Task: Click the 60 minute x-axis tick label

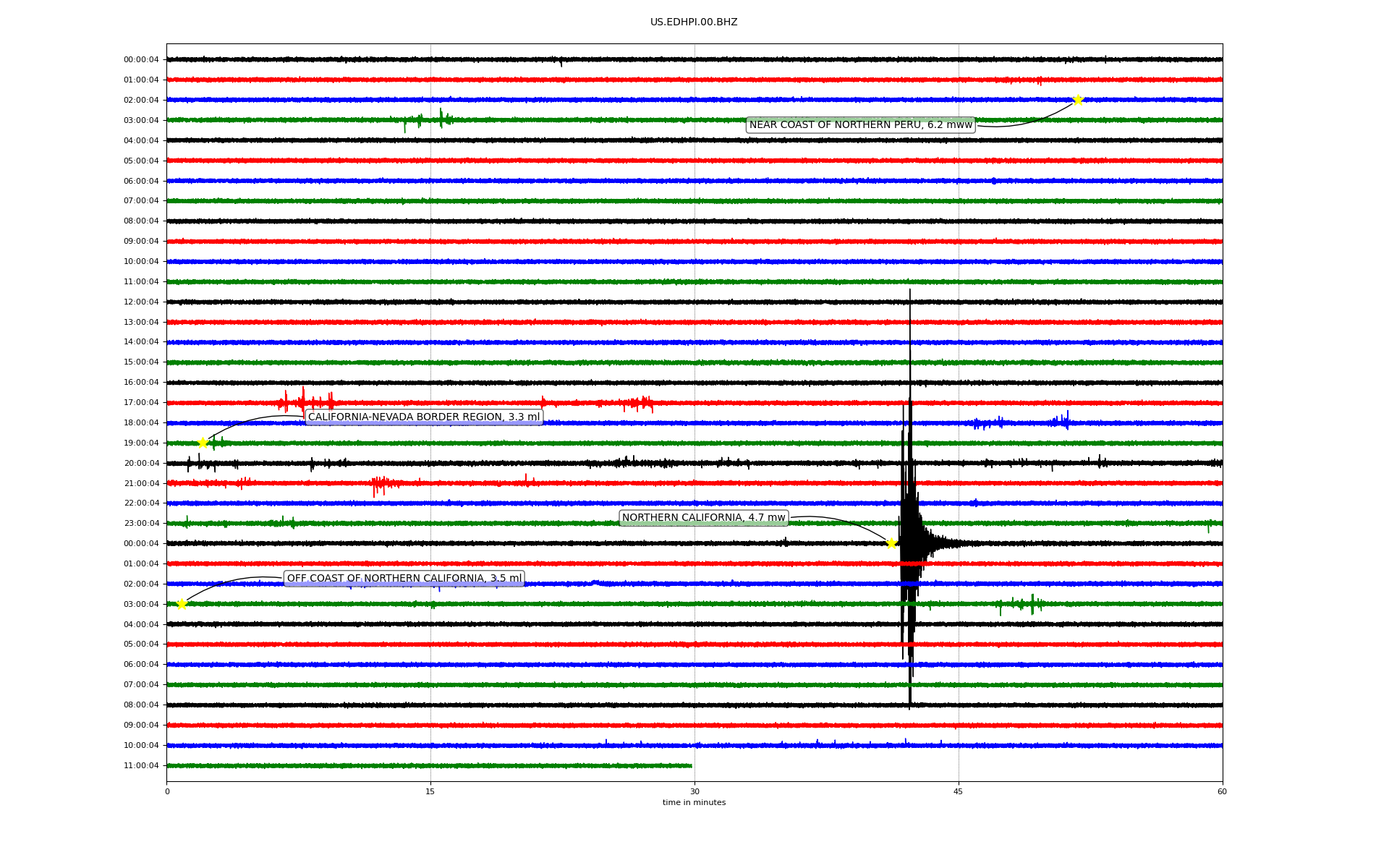Action: pos(1222,791)
